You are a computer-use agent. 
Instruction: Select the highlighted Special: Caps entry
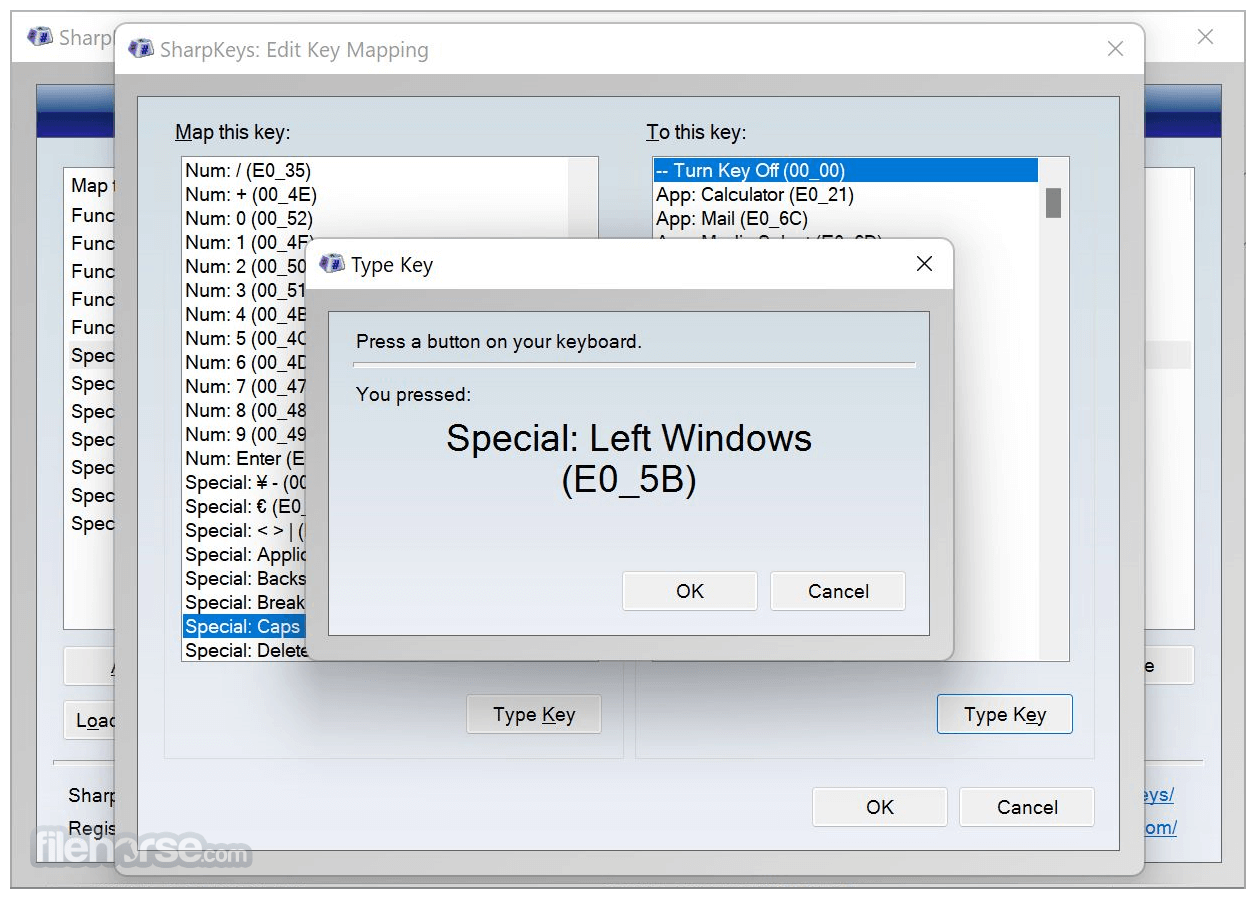pos(245,627)
